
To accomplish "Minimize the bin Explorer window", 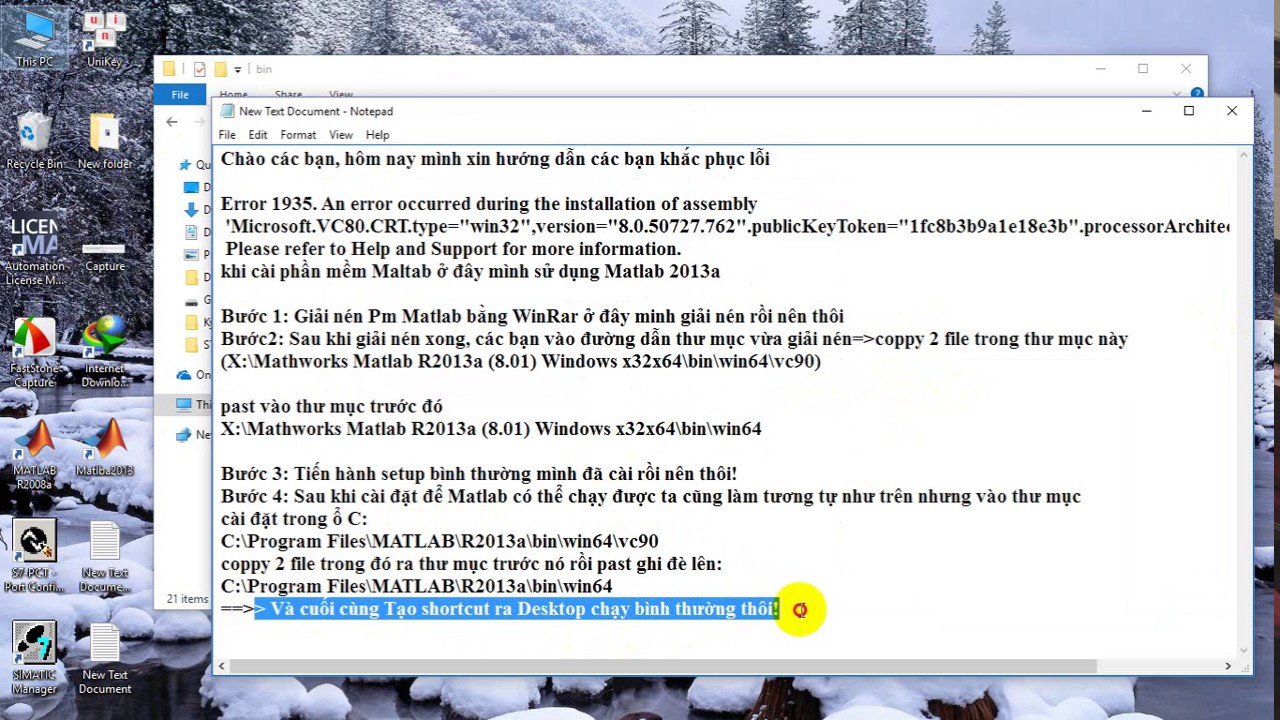I will point(1100,69).
